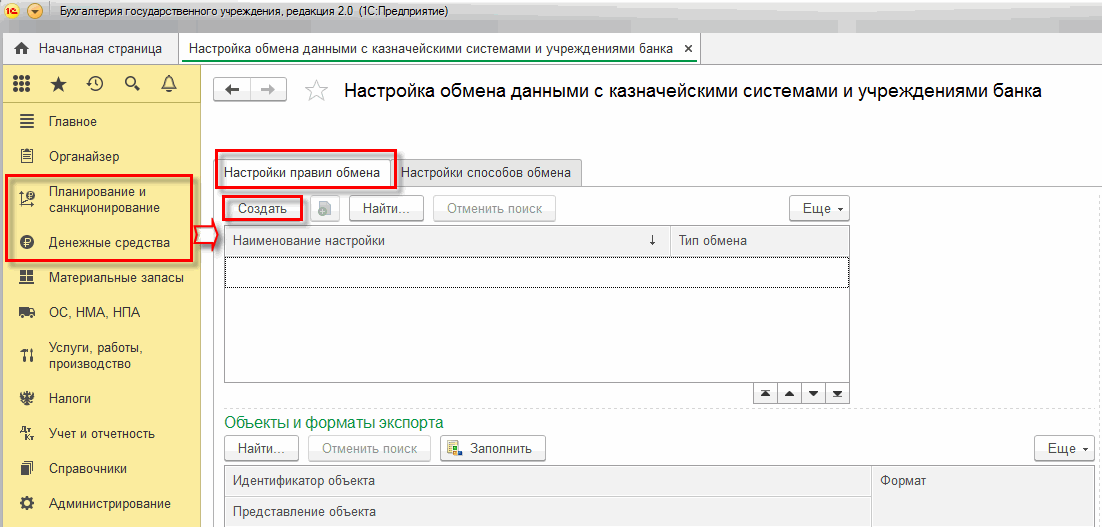Open the 1C main menu dropdown arrow

point(35,11)
